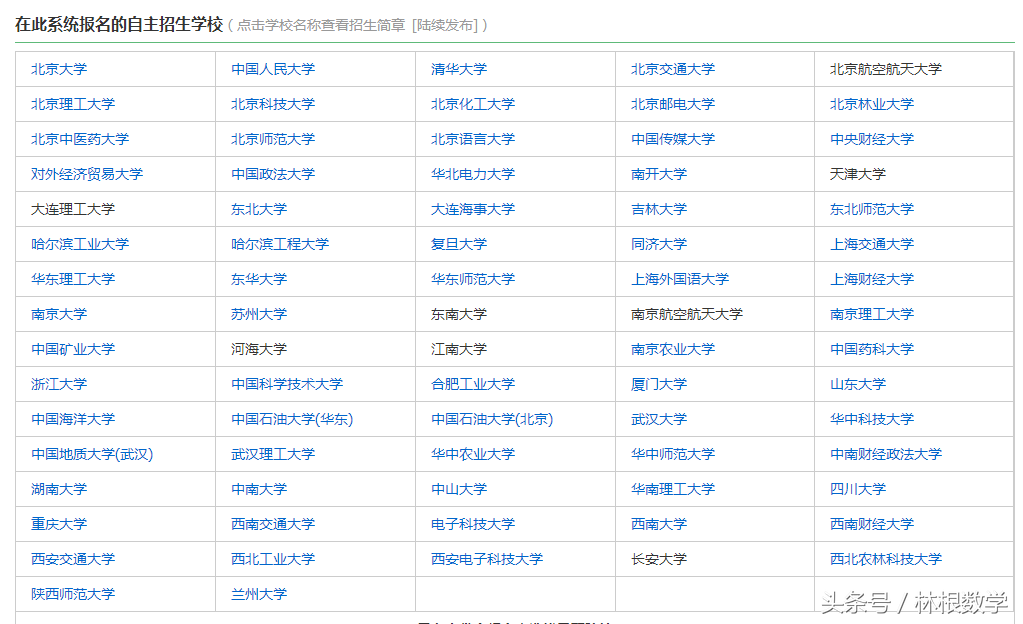
Task: Select the 大连理工大学 cell text
Action: (x=73, y=210)
